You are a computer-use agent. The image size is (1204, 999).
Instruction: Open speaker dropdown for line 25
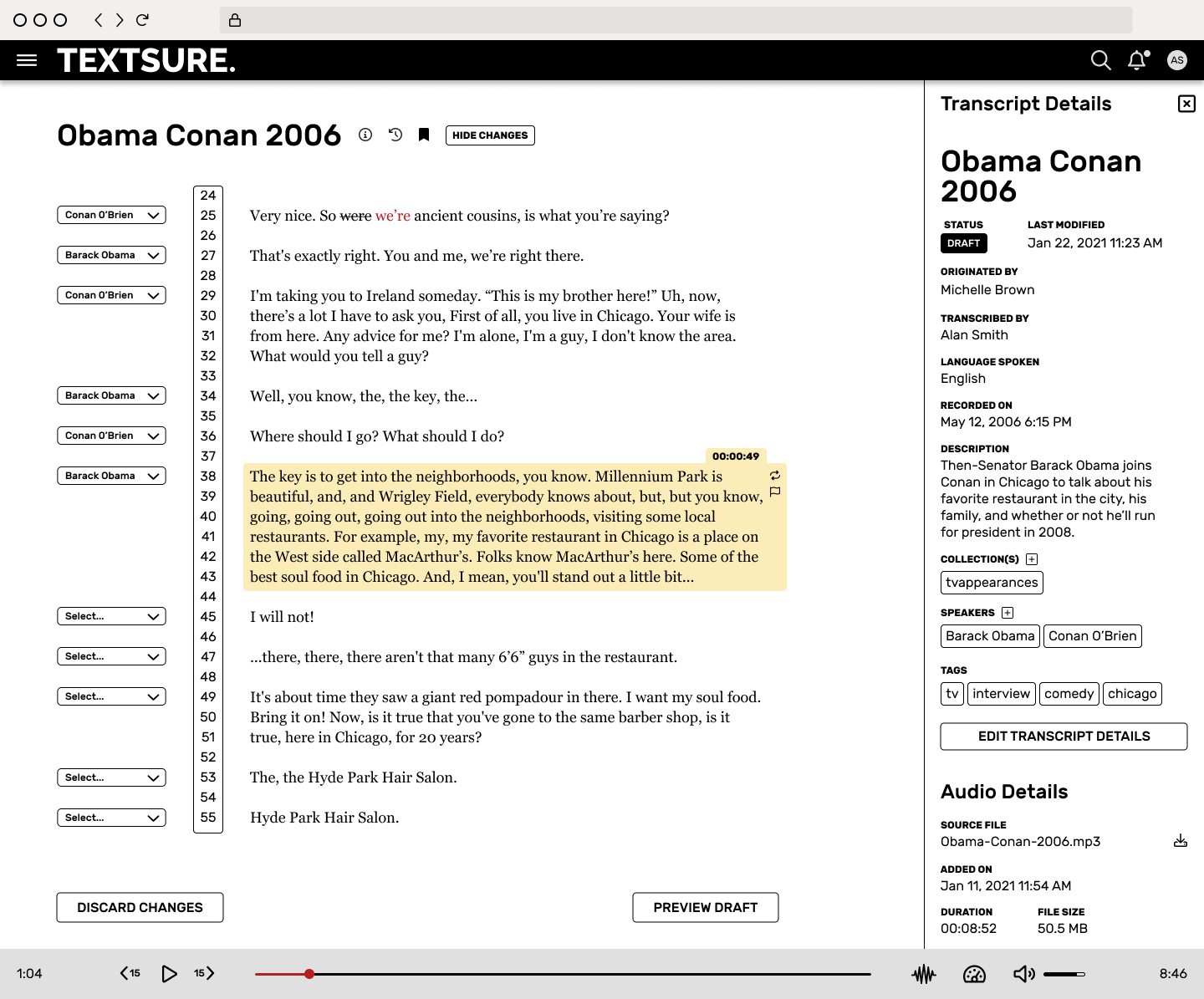tap(111, 215)
